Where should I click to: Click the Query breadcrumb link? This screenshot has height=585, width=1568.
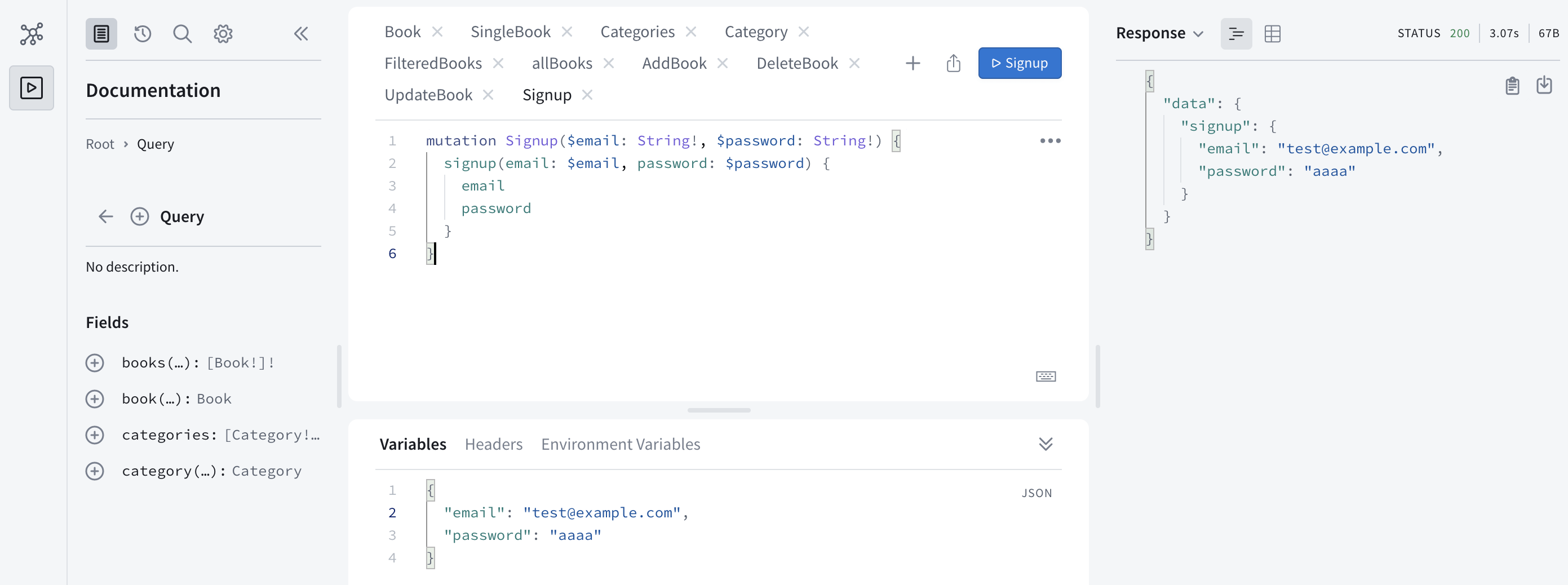155,144
